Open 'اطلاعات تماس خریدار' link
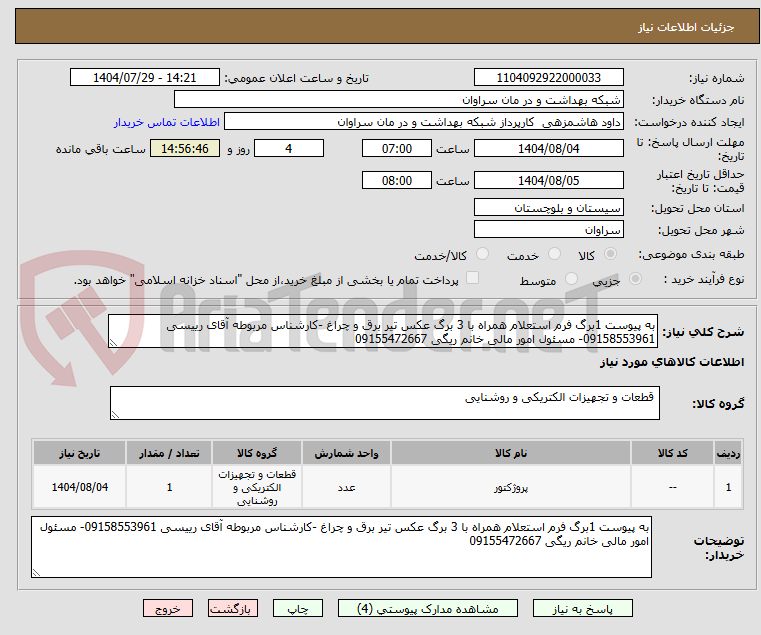 pyautogui.click(x=167, y=122)
